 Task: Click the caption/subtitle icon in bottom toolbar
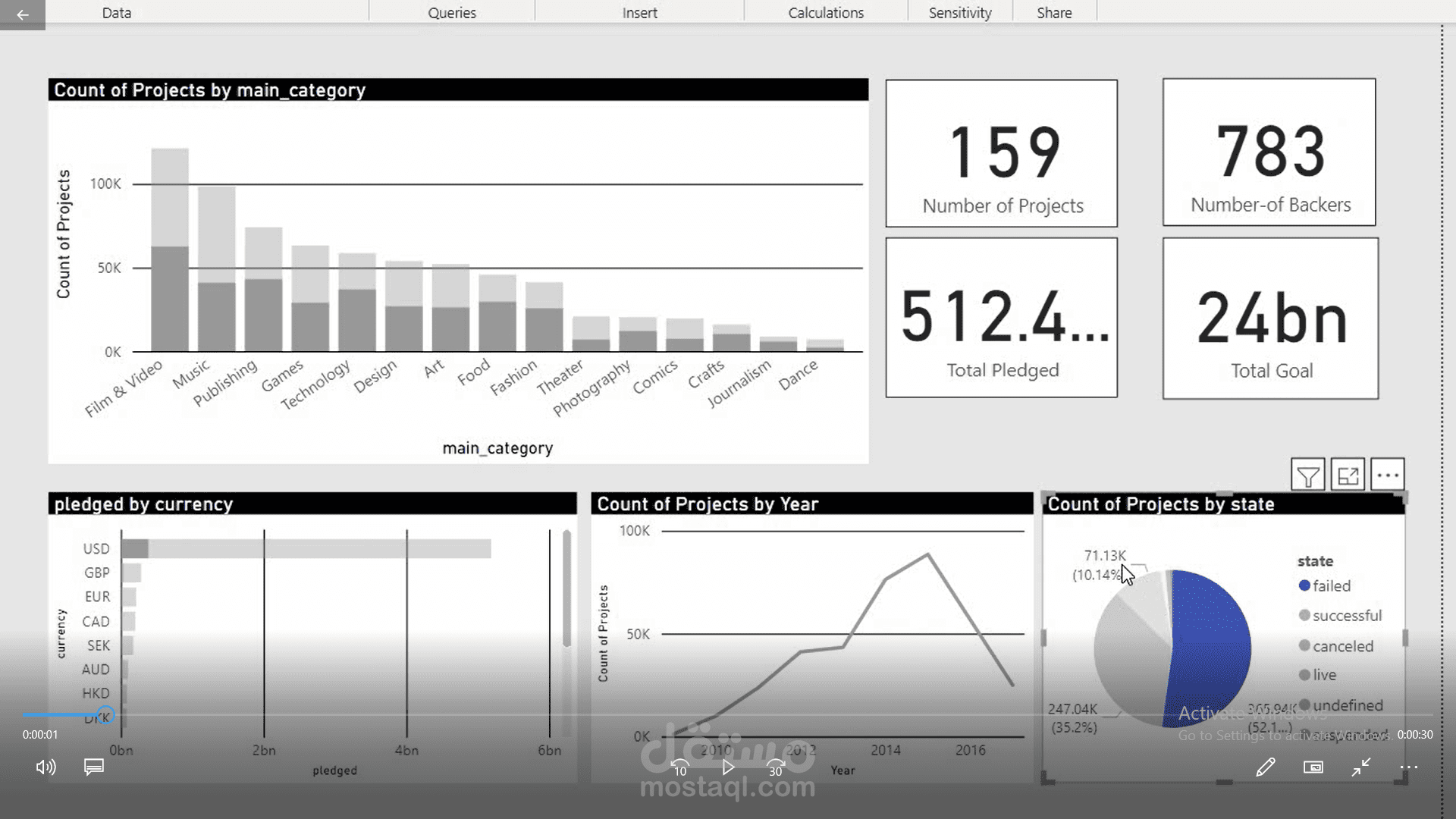(x=93, y=767)
